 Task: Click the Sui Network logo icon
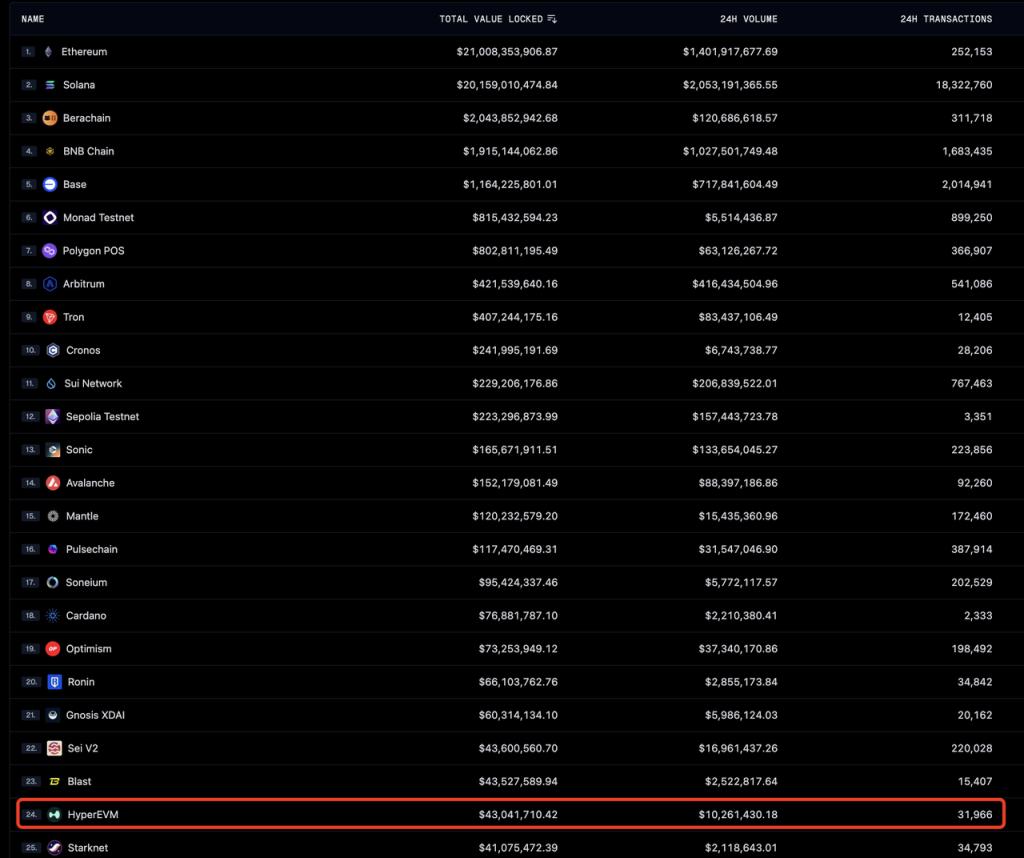click(52, 384)
